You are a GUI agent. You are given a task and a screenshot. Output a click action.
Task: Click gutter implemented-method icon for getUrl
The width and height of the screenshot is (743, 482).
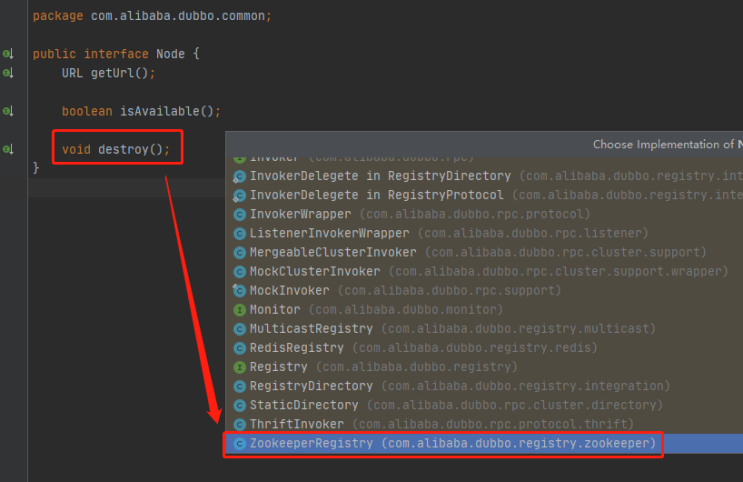click(x=8, y=73)
